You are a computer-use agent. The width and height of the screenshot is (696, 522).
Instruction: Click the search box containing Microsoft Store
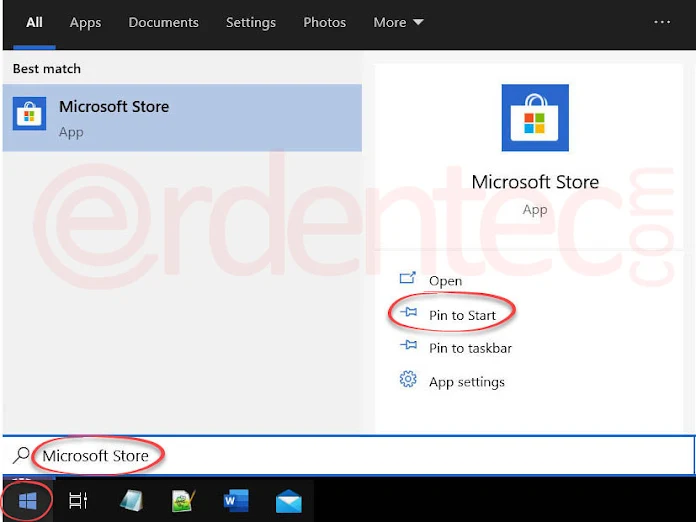[348, 455]
